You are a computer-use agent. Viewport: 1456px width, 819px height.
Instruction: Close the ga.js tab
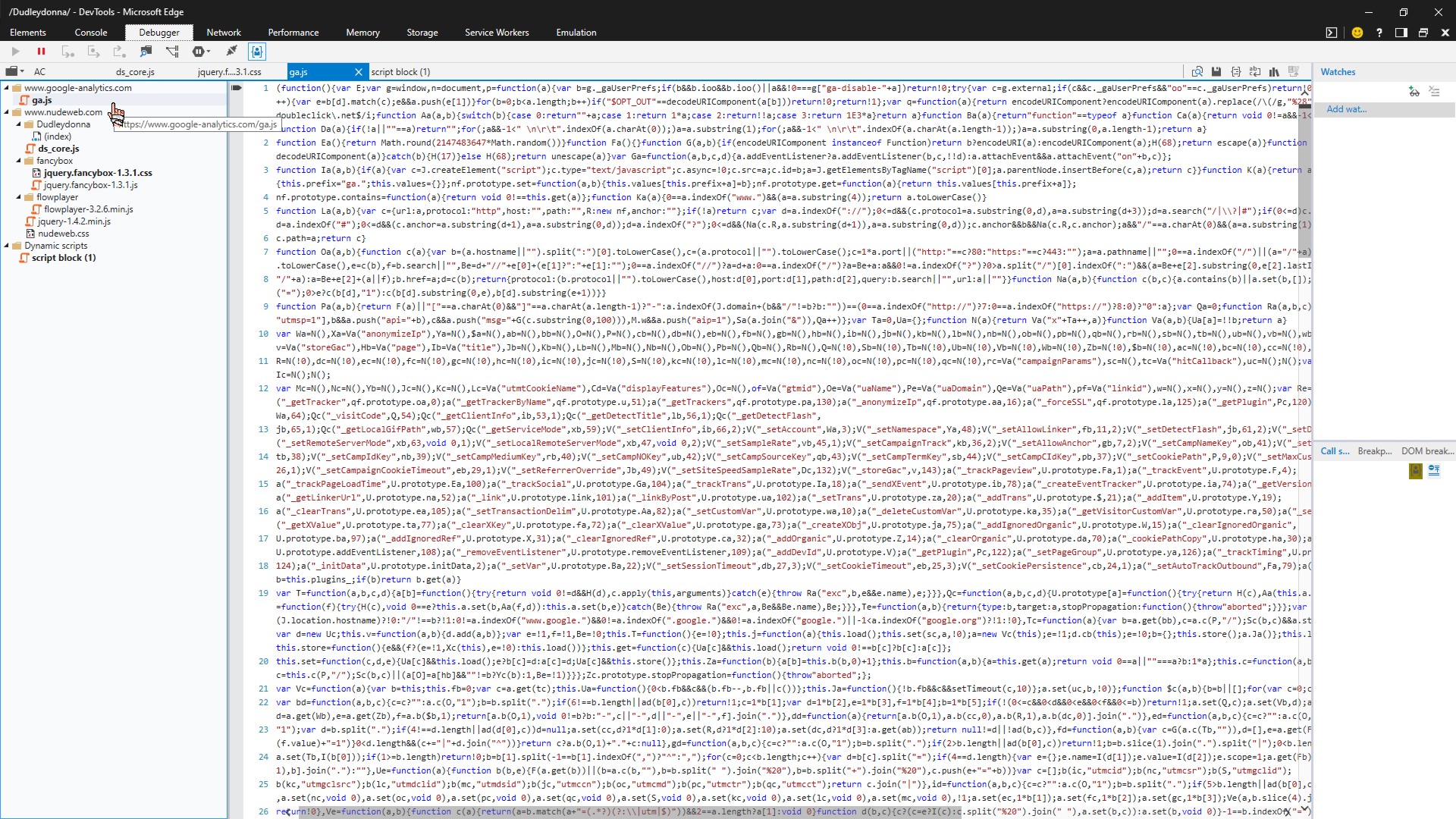pyautogui.click(x=359, y=72)
